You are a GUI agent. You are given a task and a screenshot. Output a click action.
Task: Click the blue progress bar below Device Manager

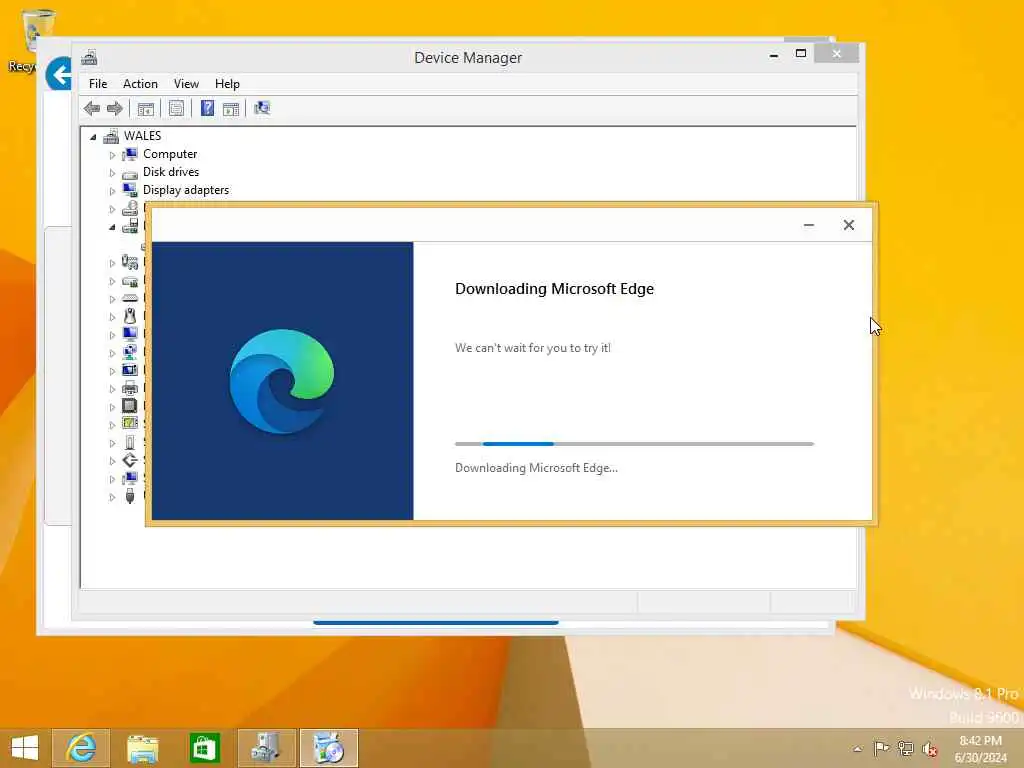click(x=436, y=623)
